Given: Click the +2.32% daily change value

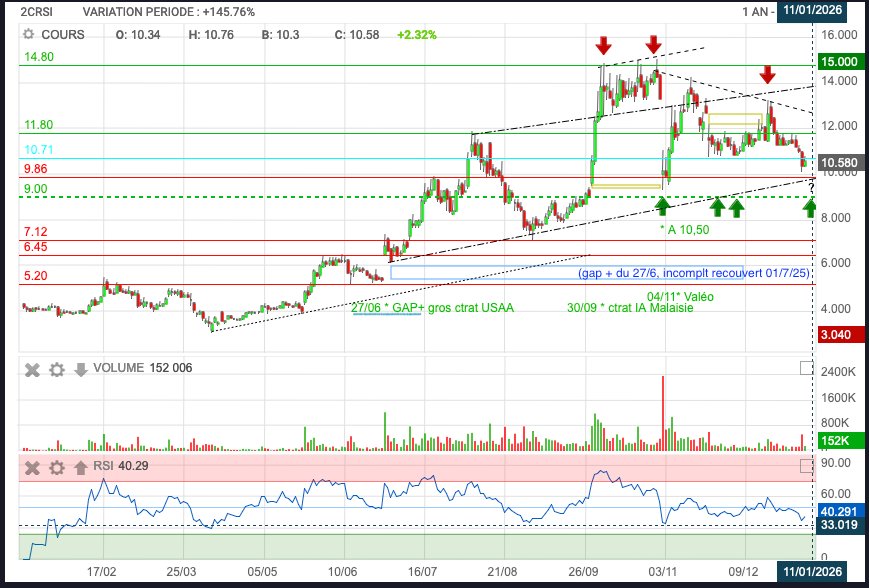Looking at the screenshot, I should pyautogui.click(x=417, y=35).
